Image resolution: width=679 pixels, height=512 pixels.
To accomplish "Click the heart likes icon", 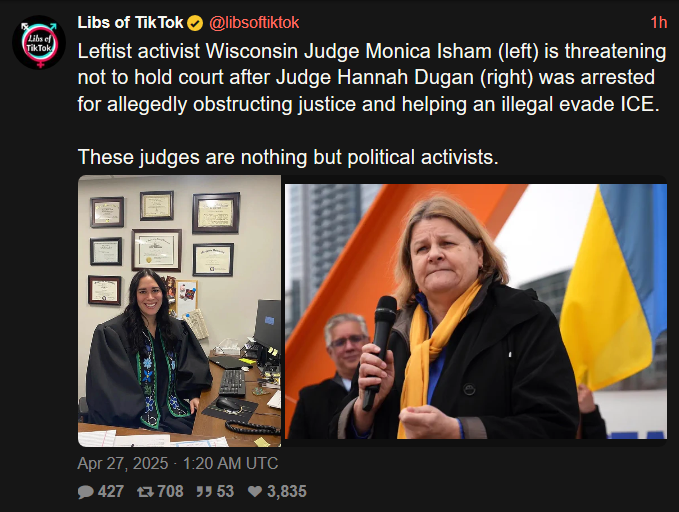I will pos(255,491).
